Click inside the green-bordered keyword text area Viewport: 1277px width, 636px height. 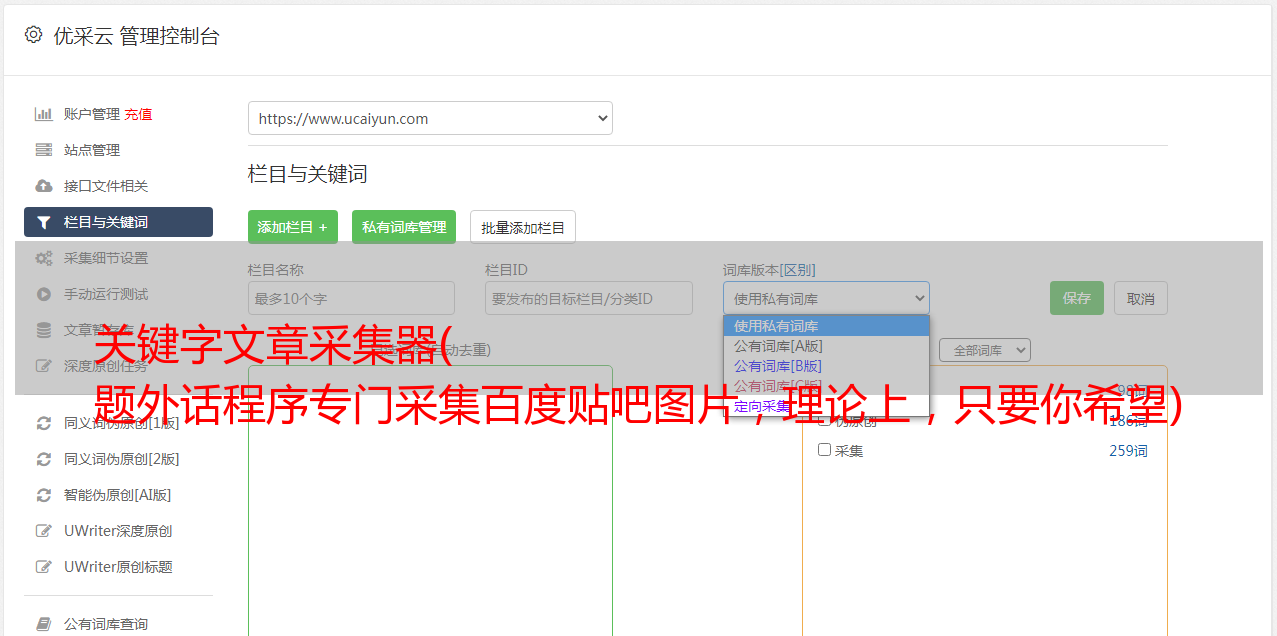click(x=430, y=500)
